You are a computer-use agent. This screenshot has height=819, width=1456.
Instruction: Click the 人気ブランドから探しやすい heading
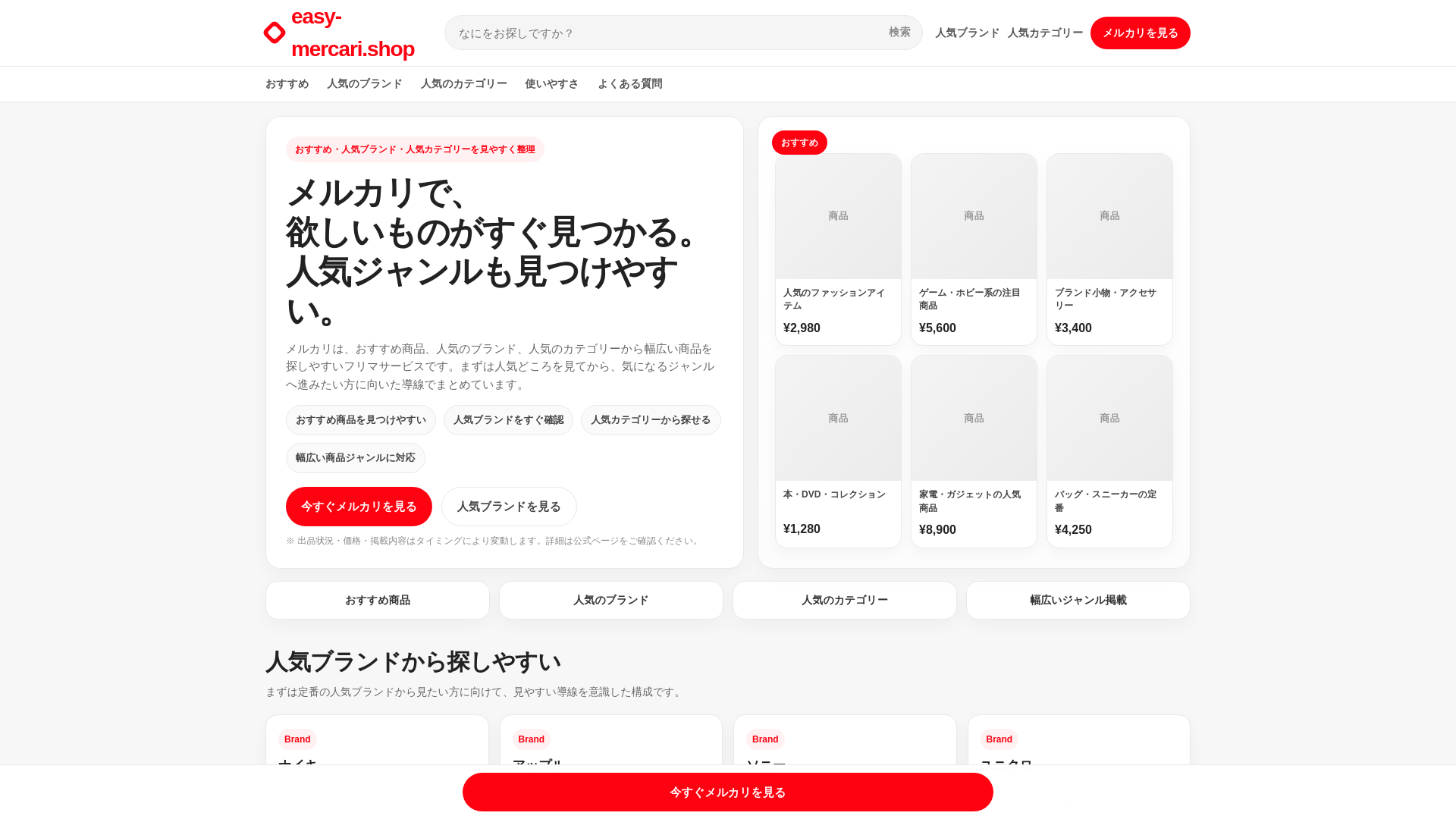pos(413,662)
